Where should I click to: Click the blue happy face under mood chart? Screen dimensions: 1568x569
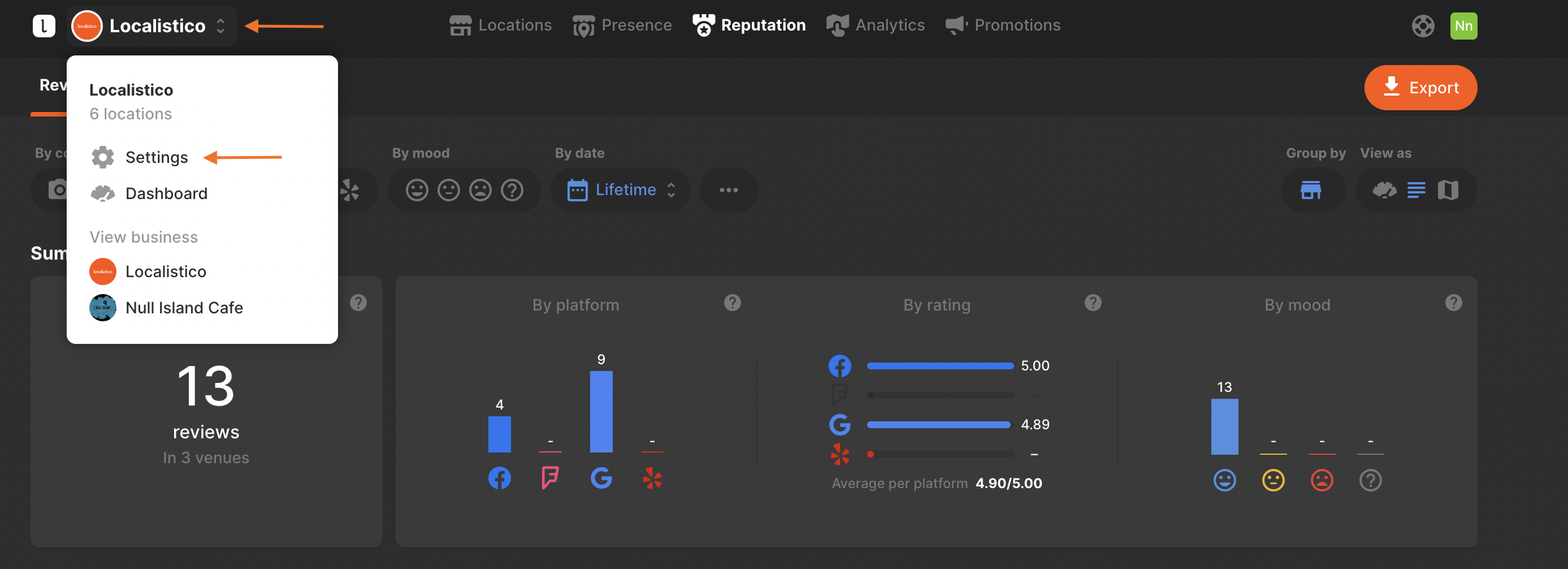[1224, 480]
